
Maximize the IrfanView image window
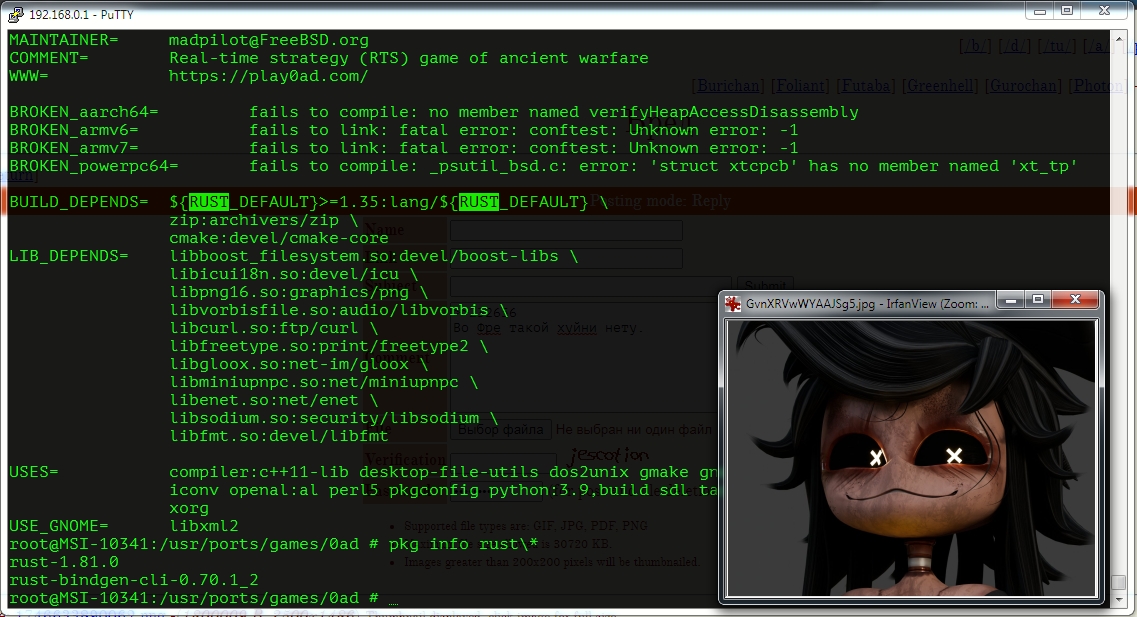(1038, 299)
